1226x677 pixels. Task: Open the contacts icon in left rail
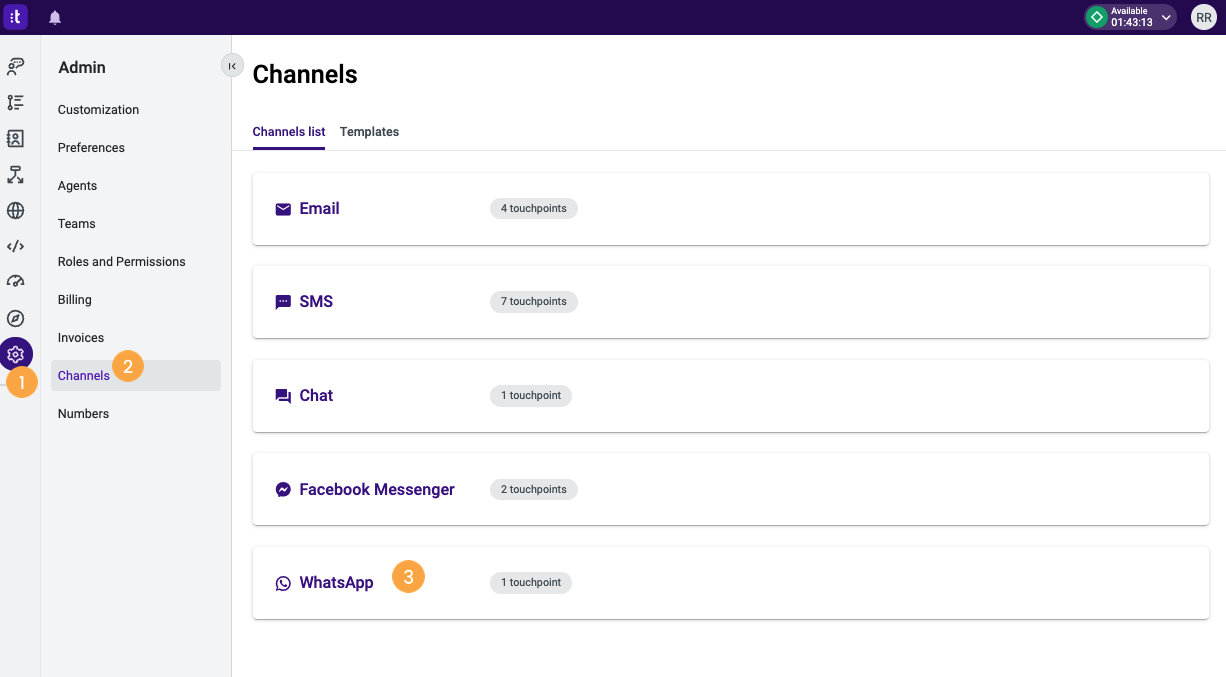tap(16, 139)
